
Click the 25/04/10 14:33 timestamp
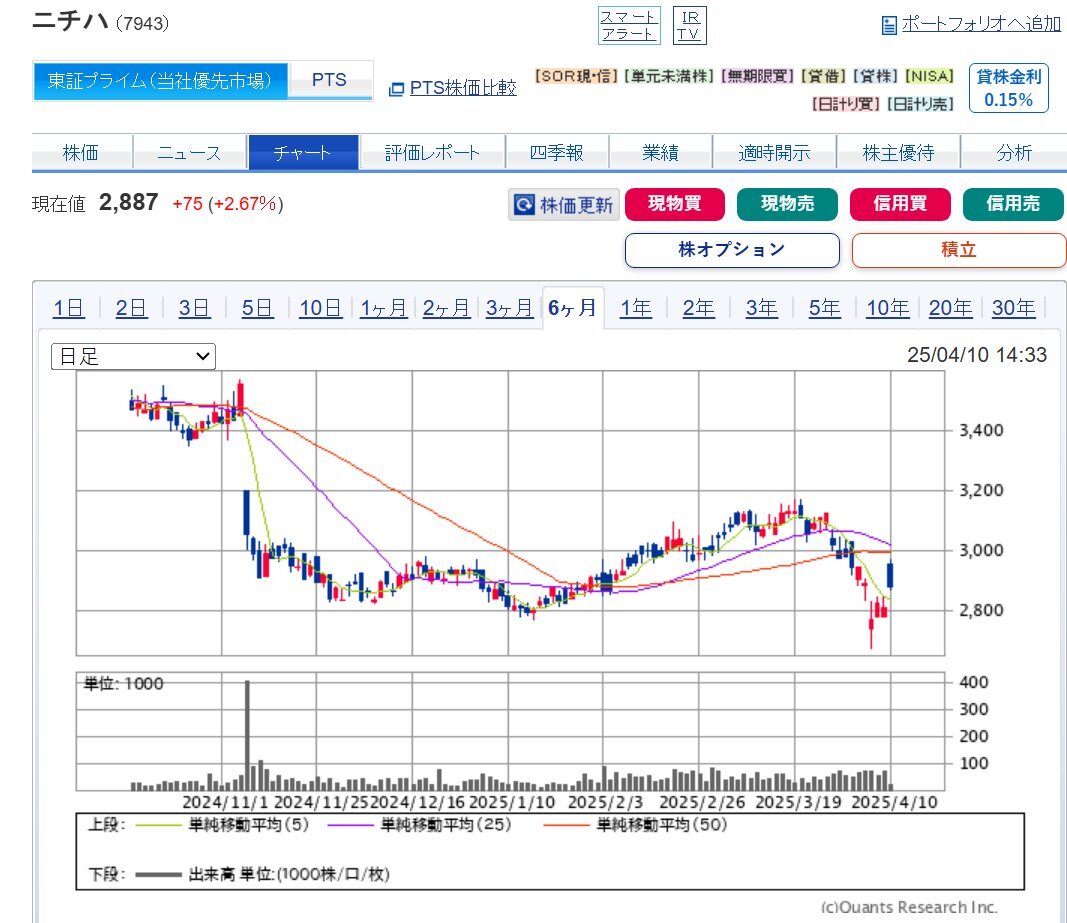click(x=976, y=355)
